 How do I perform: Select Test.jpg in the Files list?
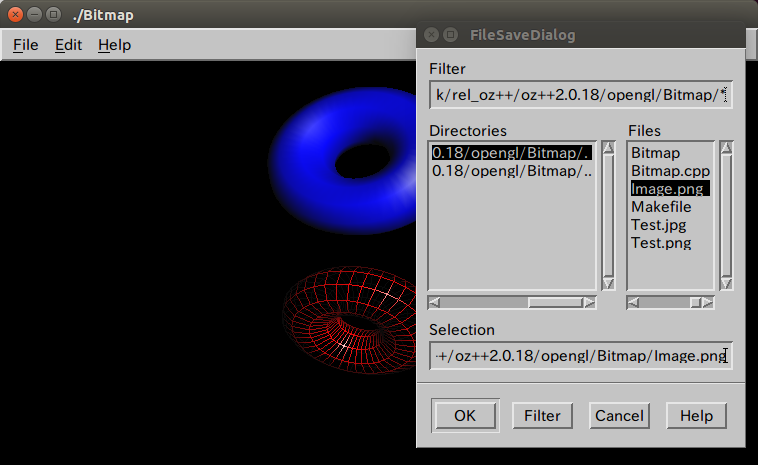tap(658, 225)
